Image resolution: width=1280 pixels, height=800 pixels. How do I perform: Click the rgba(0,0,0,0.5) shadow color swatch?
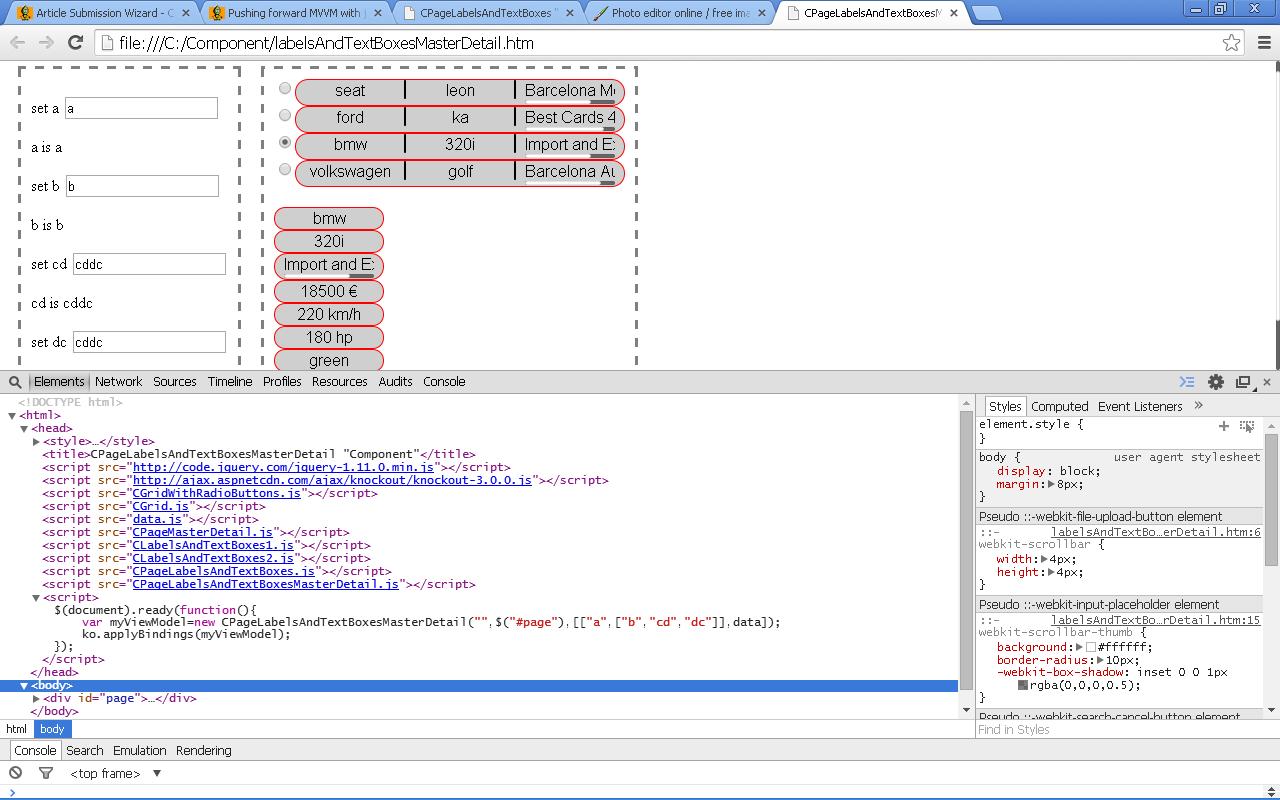[1023, 686]
